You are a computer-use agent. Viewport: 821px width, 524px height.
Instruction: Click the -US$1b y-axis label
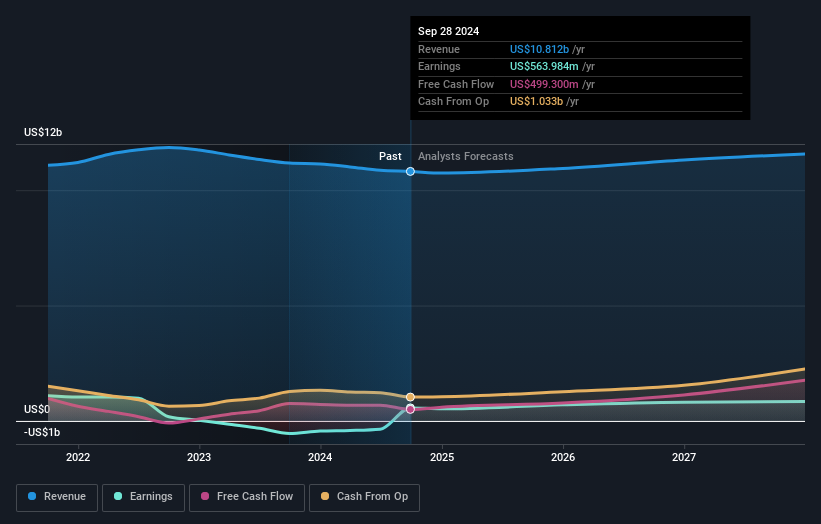[x=42, y=432]
